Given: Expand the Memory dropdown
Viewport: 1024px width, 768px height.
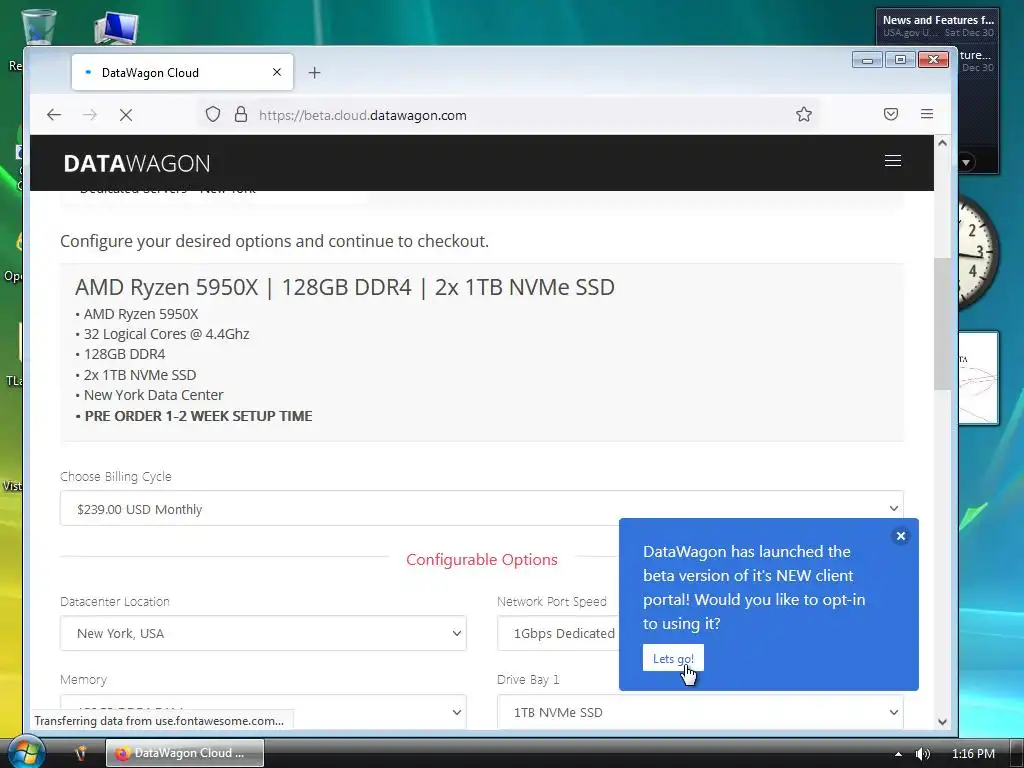Looking at the screenshot, I should pyautogui.click(x=263, y=711).
